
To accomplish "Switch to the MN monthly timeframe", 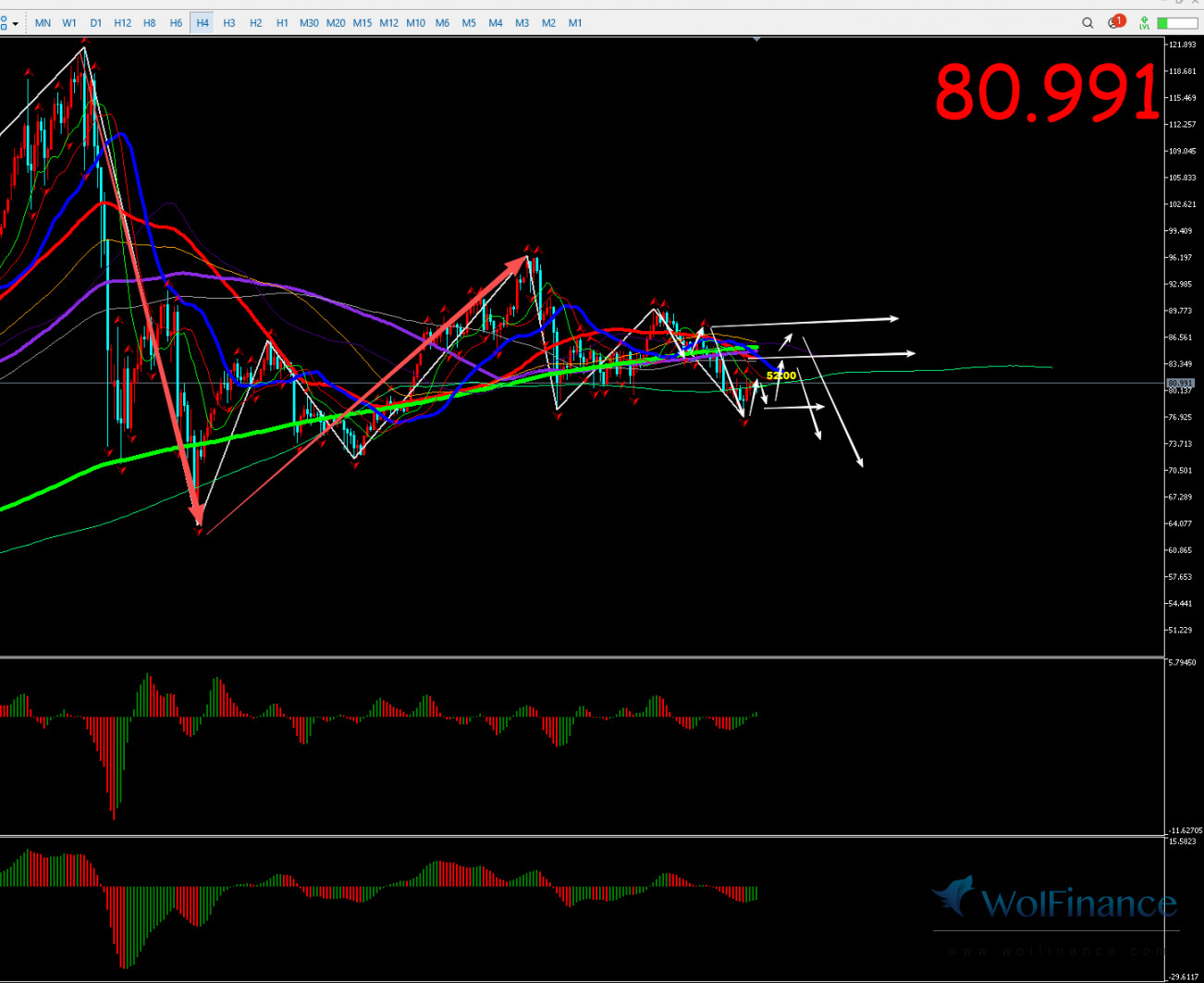I will 43,23.
